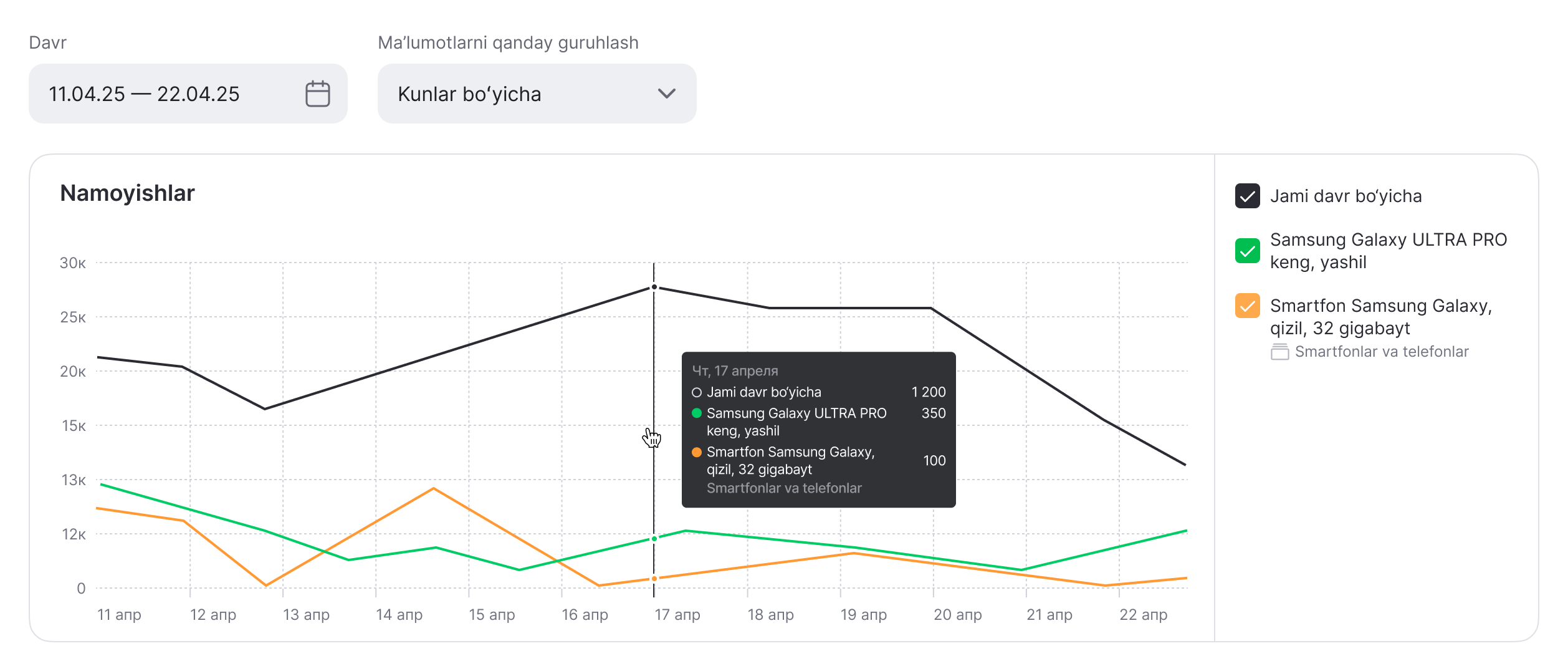Image resolution: width=1568 pixels, height=671 pixels.
Task: Toggle the orange Smartfon Samsung Galaxy checkbox
Action: coord(1248,306)
